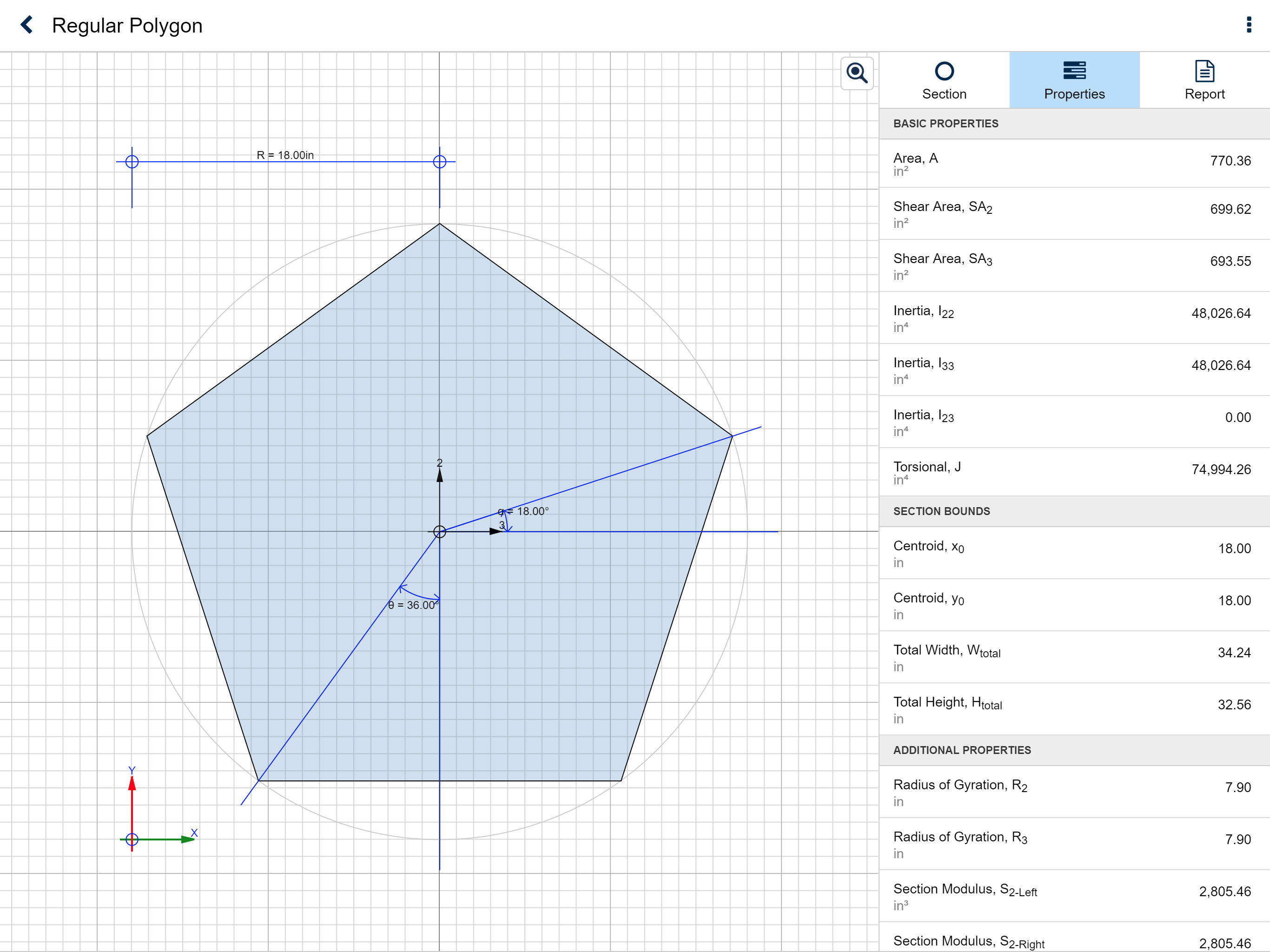Select the Radius of Gyration R2 row
Image resolution: width=1270 pixels, height=952 pixels.
[1074, 791]
